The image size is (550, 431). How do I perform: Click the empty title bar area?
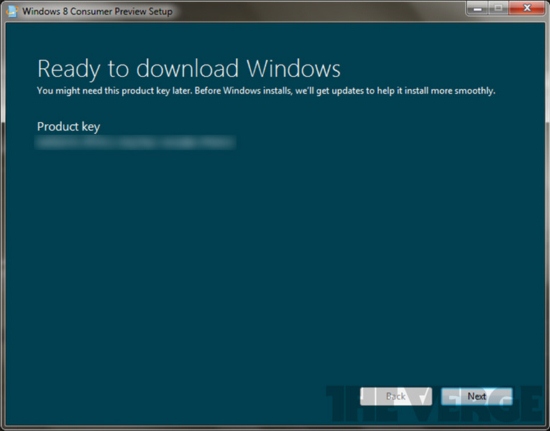316,11
